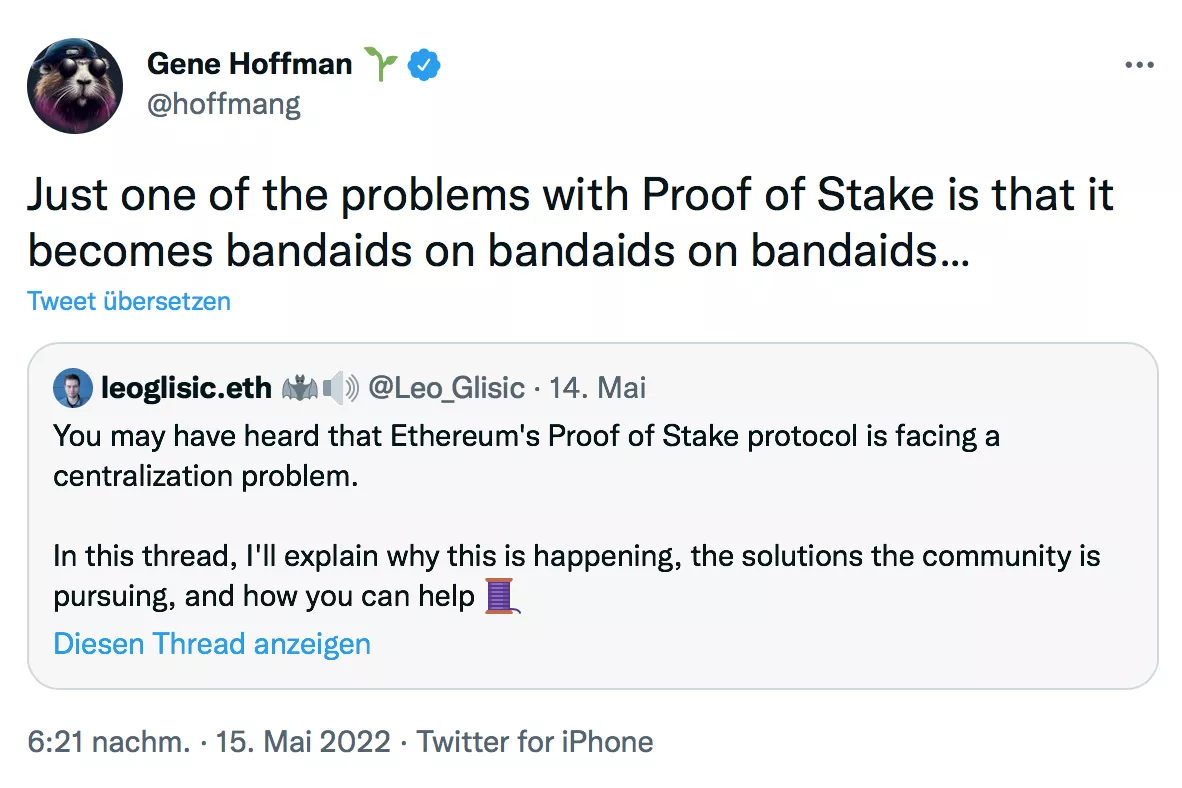Translate the tweet via Tweet übersetzen
Image resolution: width=1182 pixels, height=788 pixels.
point(128,301)
